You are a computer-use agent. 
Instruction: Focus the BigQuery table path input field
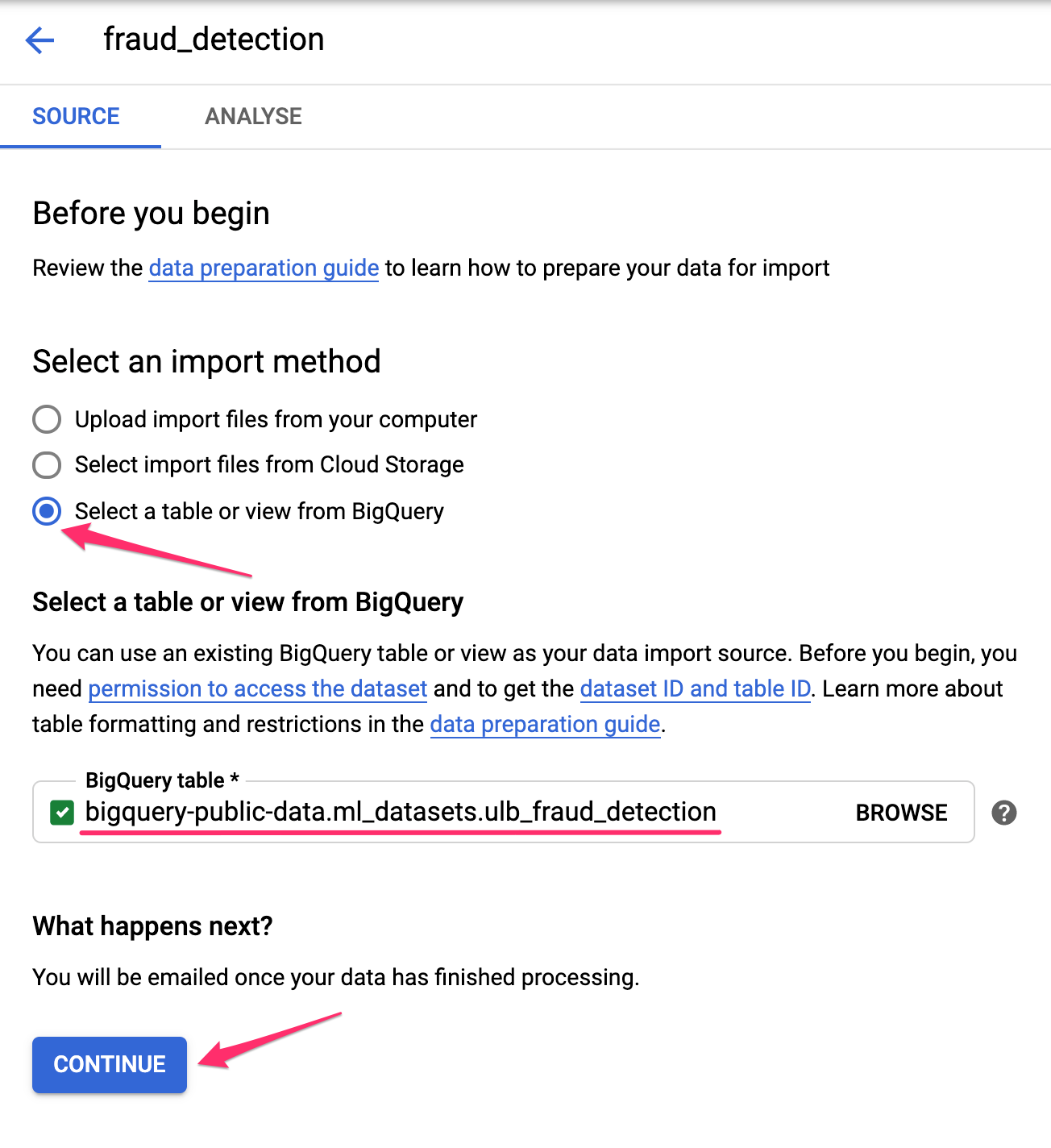point(401,812)
